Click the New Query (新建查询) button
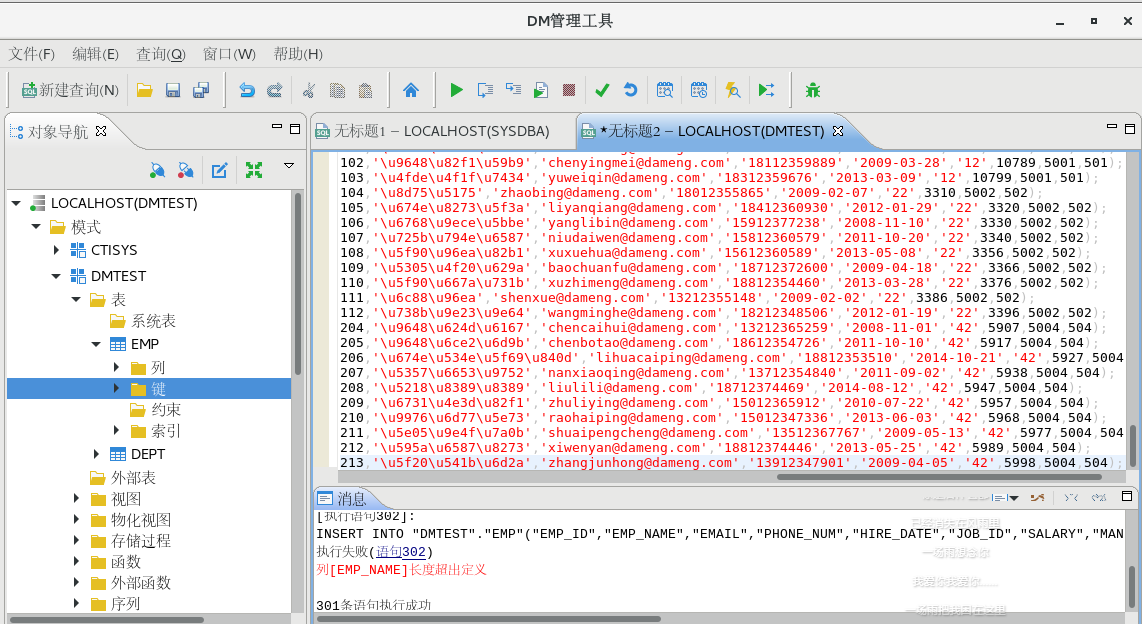The image size is (1142, 624). tap(70, 90)
